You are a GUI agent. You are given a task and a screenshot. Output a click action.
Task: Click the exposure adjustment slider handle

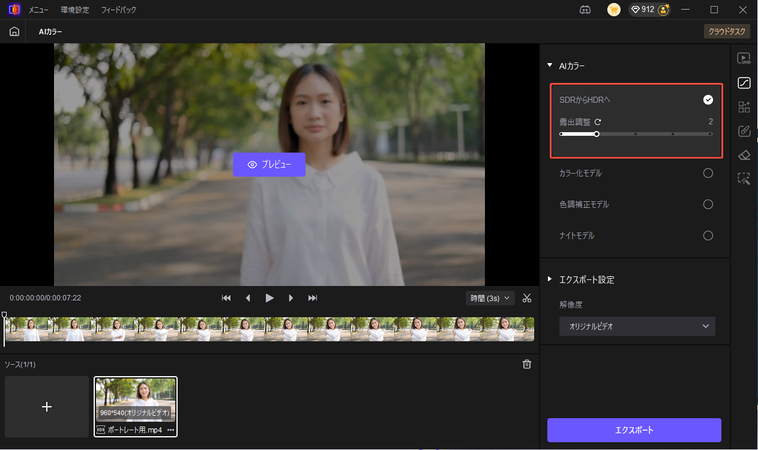597,133
